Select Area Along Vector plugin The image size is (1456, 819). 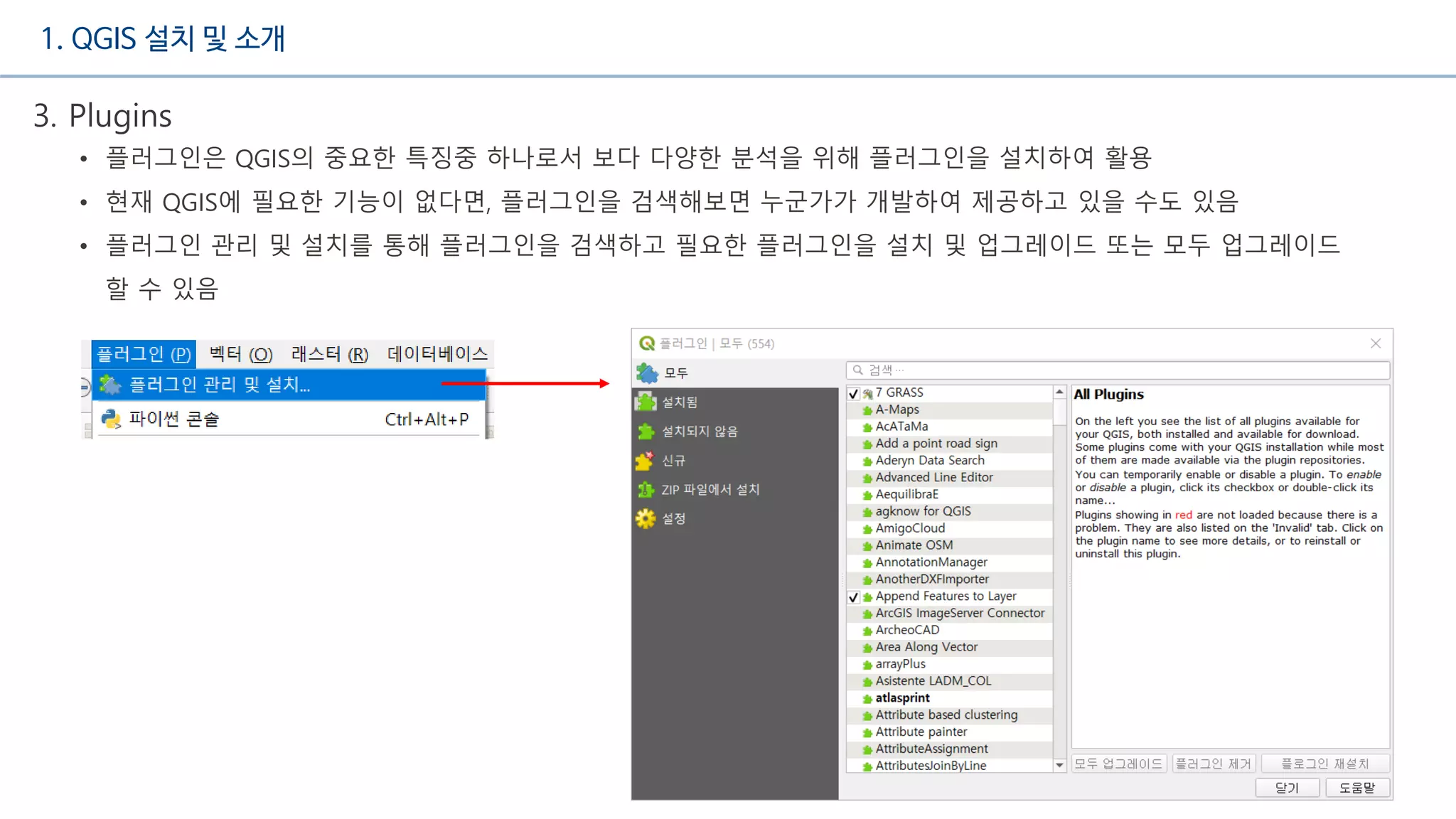950,648
